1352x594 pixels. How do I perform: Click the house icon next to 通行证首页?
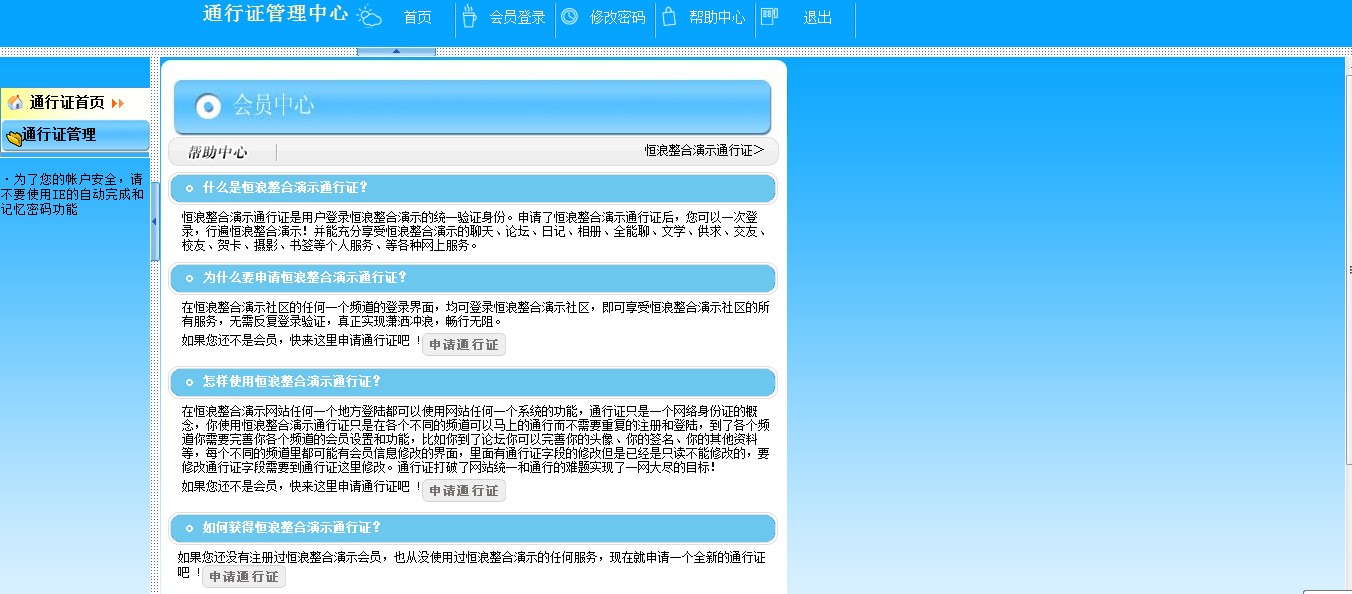click(15, 102)
